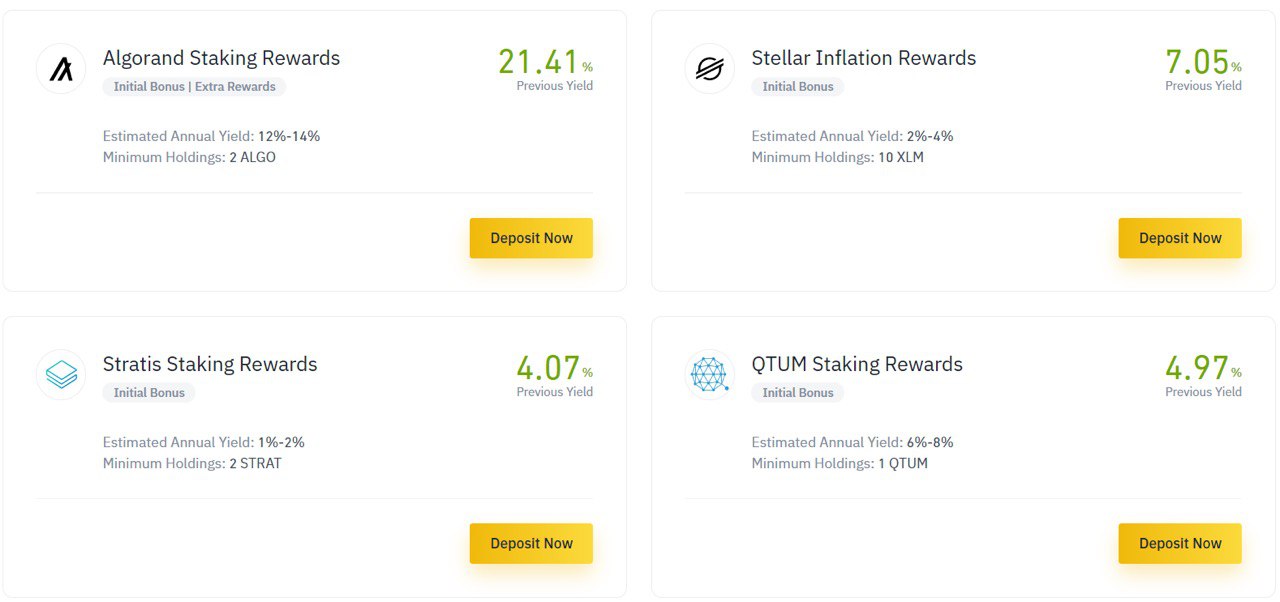Open the Algorand Staking Rewards title
This screenshot has height=602, width=1280.
point(221,58)
